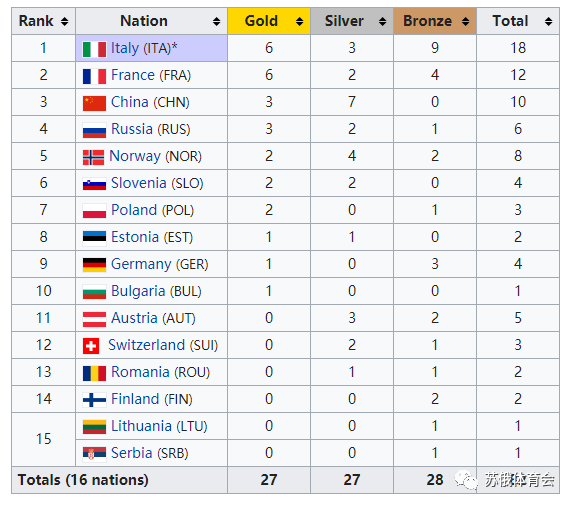
Task: Open the France country link
Action: click(133, 75)
